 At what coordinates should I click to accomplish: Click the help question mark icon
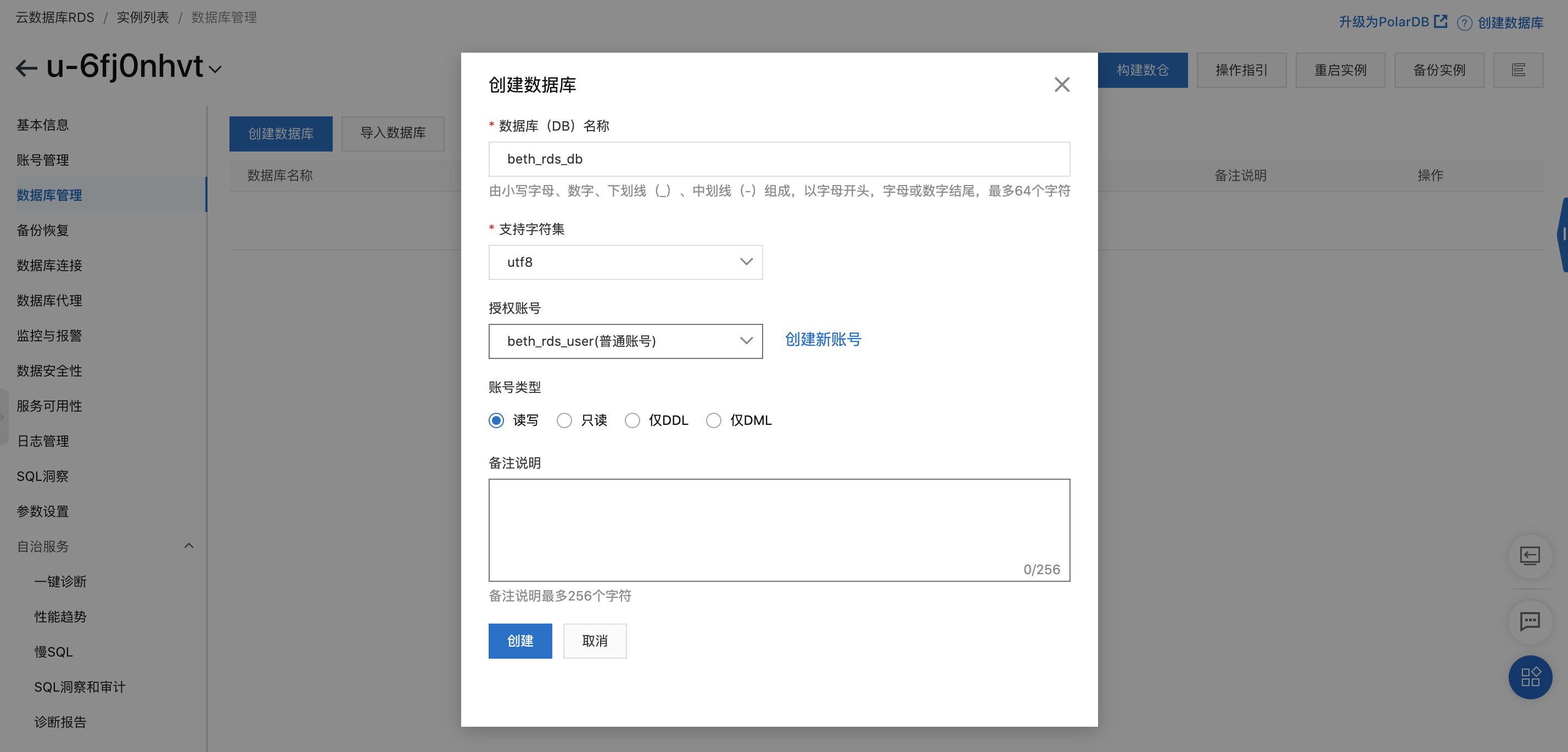click(1464, 23)
